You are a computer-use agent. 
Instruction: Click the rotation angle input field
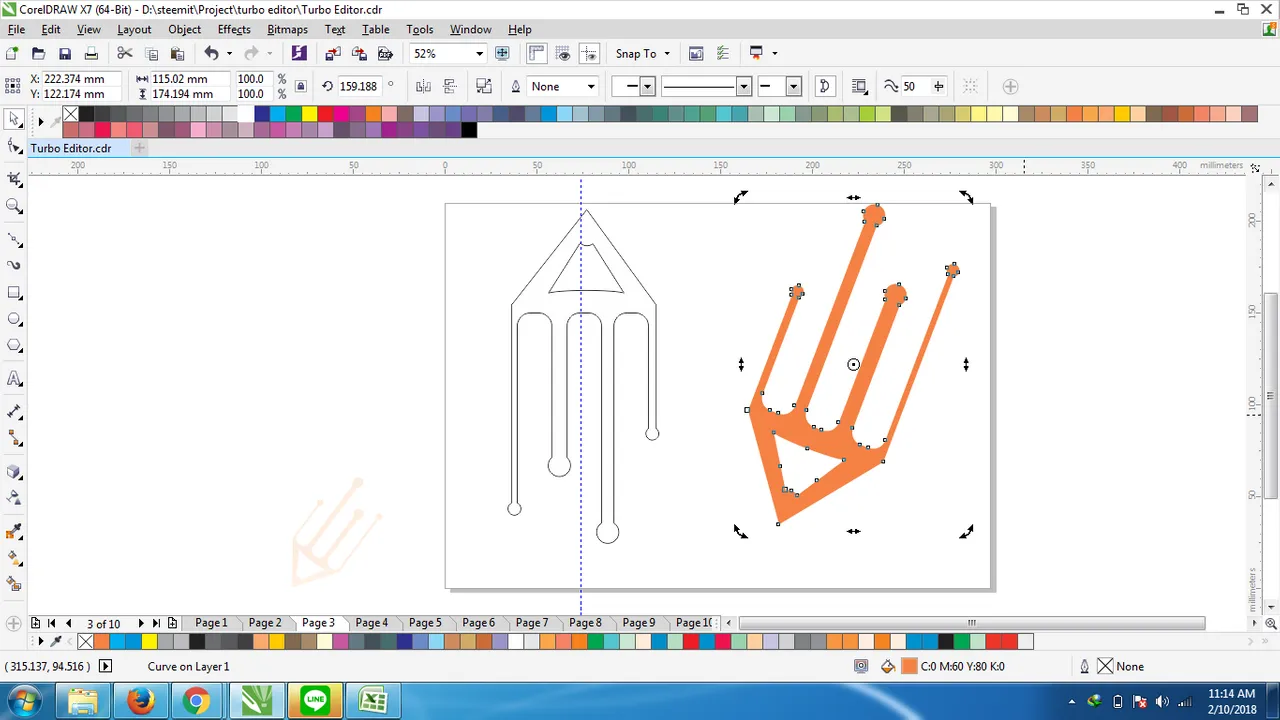coord(360,86)
